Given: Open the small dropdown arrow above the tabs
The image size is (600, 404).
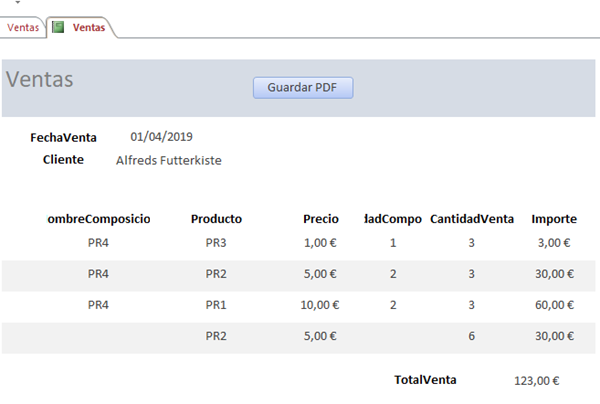Looking at the screenshot, I should [17, 4].
